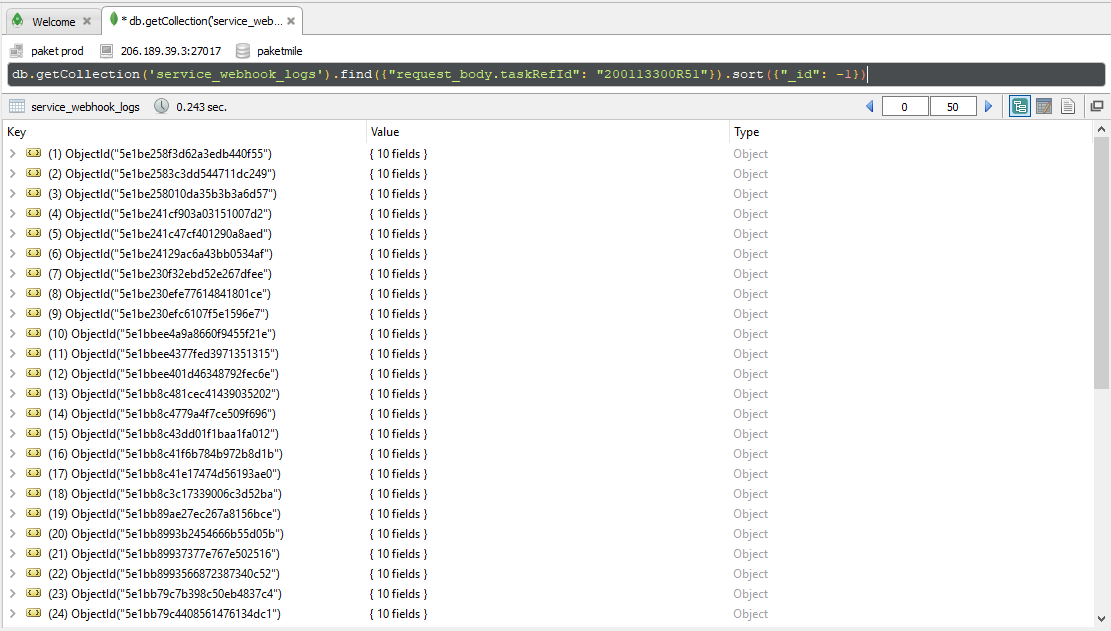Click the document icon of row (22)

[x=33, y=573]
